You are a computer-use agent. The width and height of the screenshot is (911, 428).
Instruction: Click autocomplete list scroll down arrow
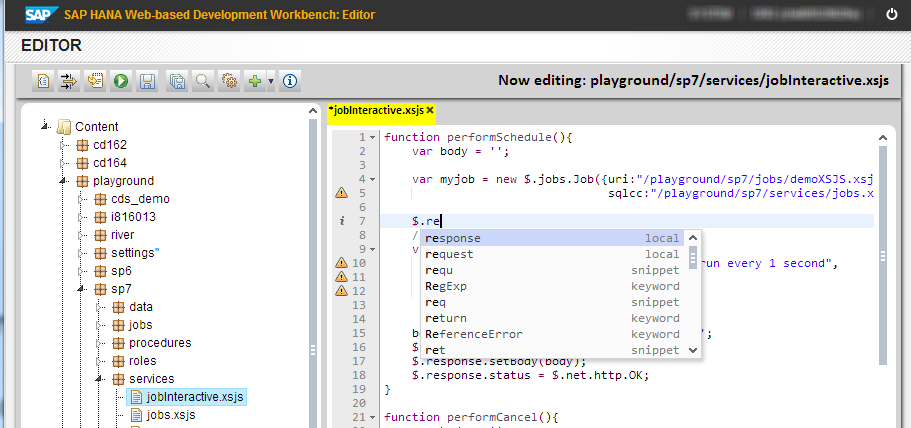tap(693, 350)
